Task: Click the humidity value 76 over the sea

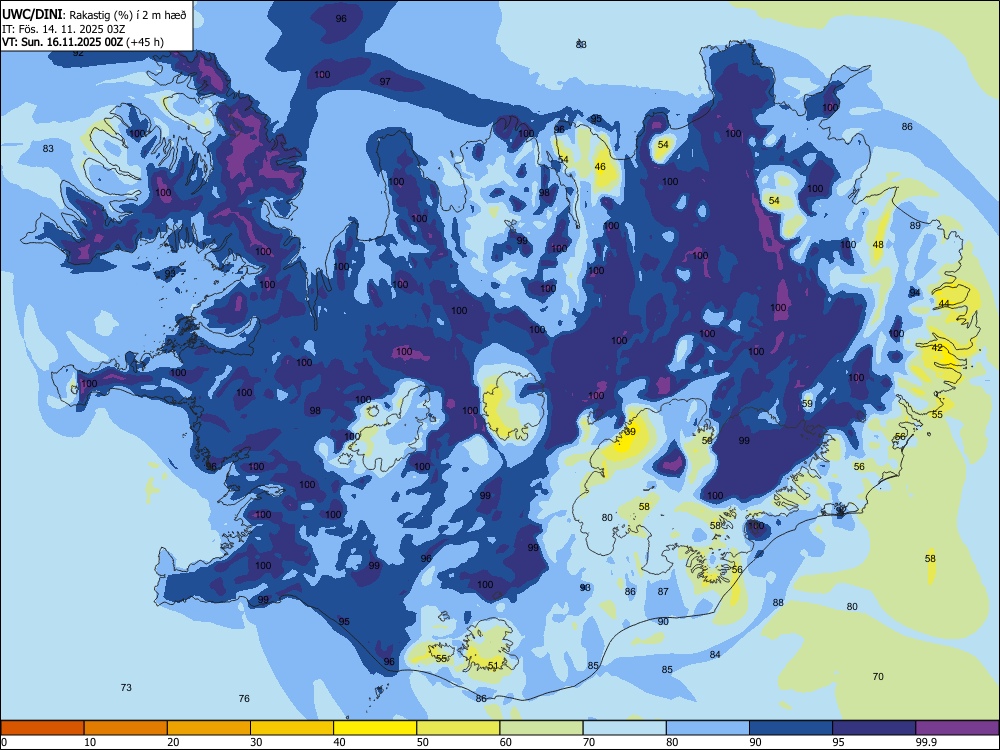Action: pyautogui.click(x=244, y=698)
